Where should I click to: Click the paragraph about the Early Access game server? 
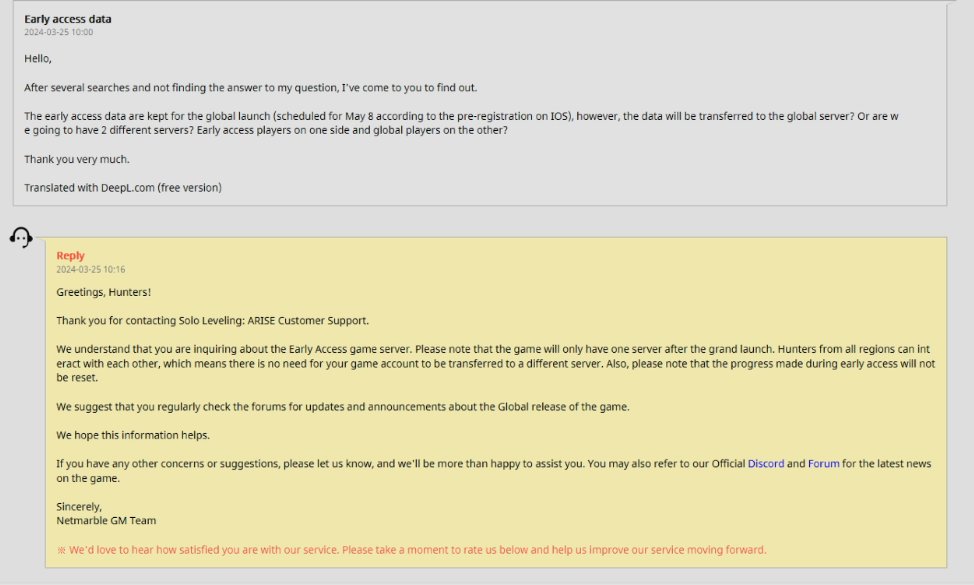click(x=496, y=363)
